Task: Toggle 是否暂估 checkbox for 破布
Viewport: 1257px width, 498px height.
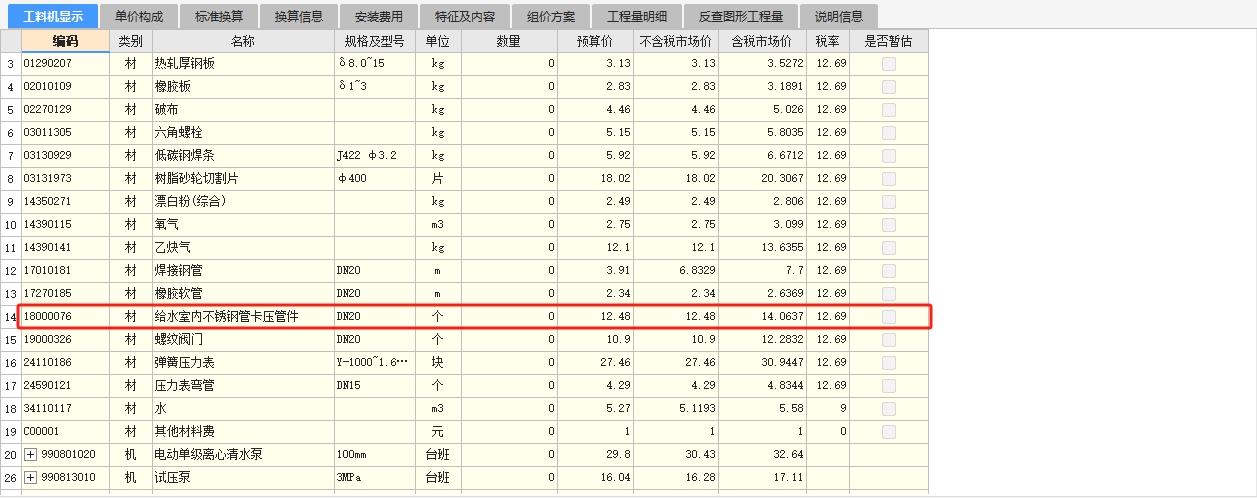Action: point(888,109)
